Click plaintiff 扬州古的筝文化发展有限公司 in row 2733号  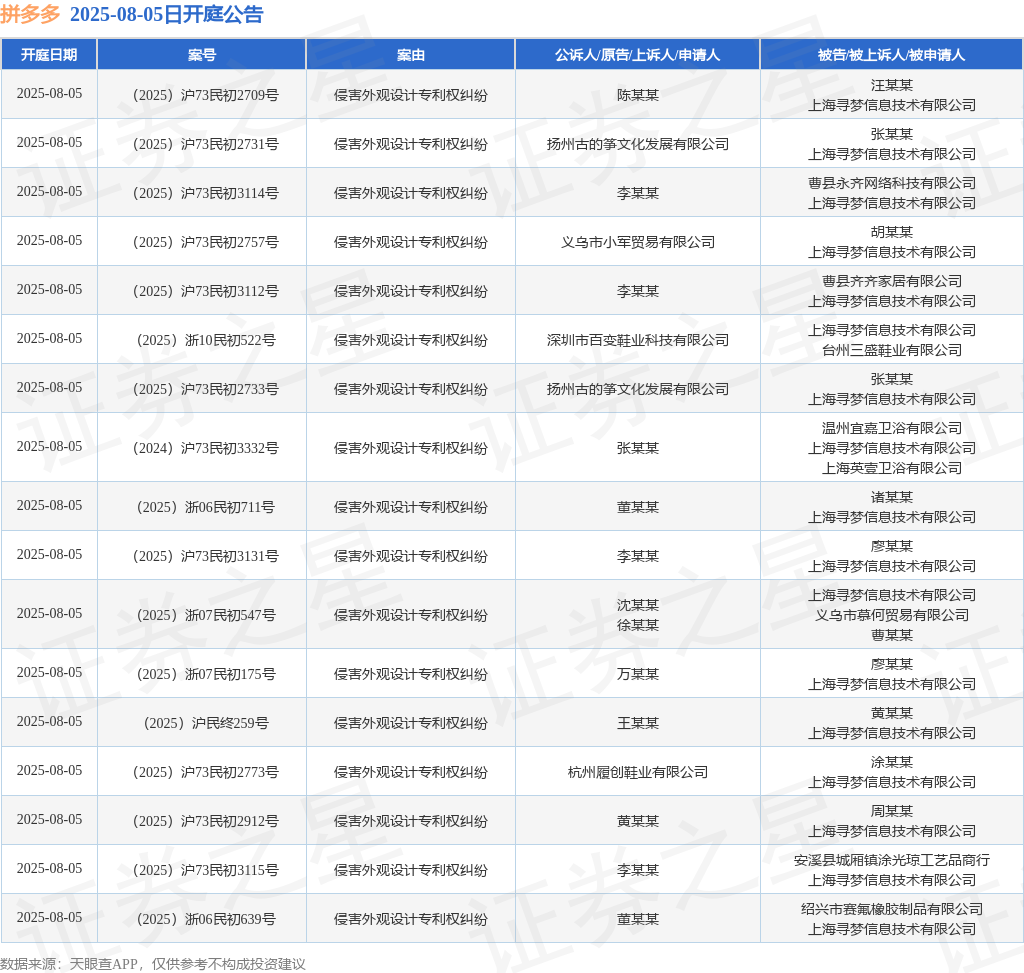(637, 389)
